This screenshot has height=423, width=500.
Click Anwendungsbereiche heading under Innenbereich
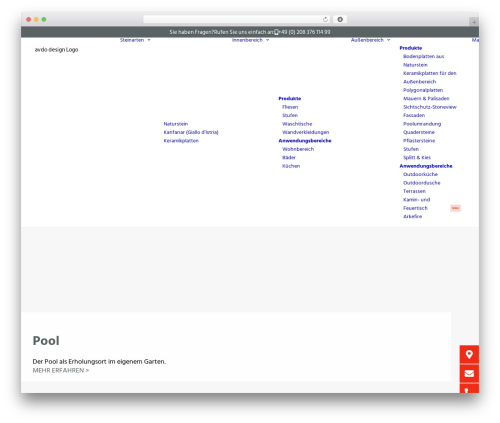(305, 141)
